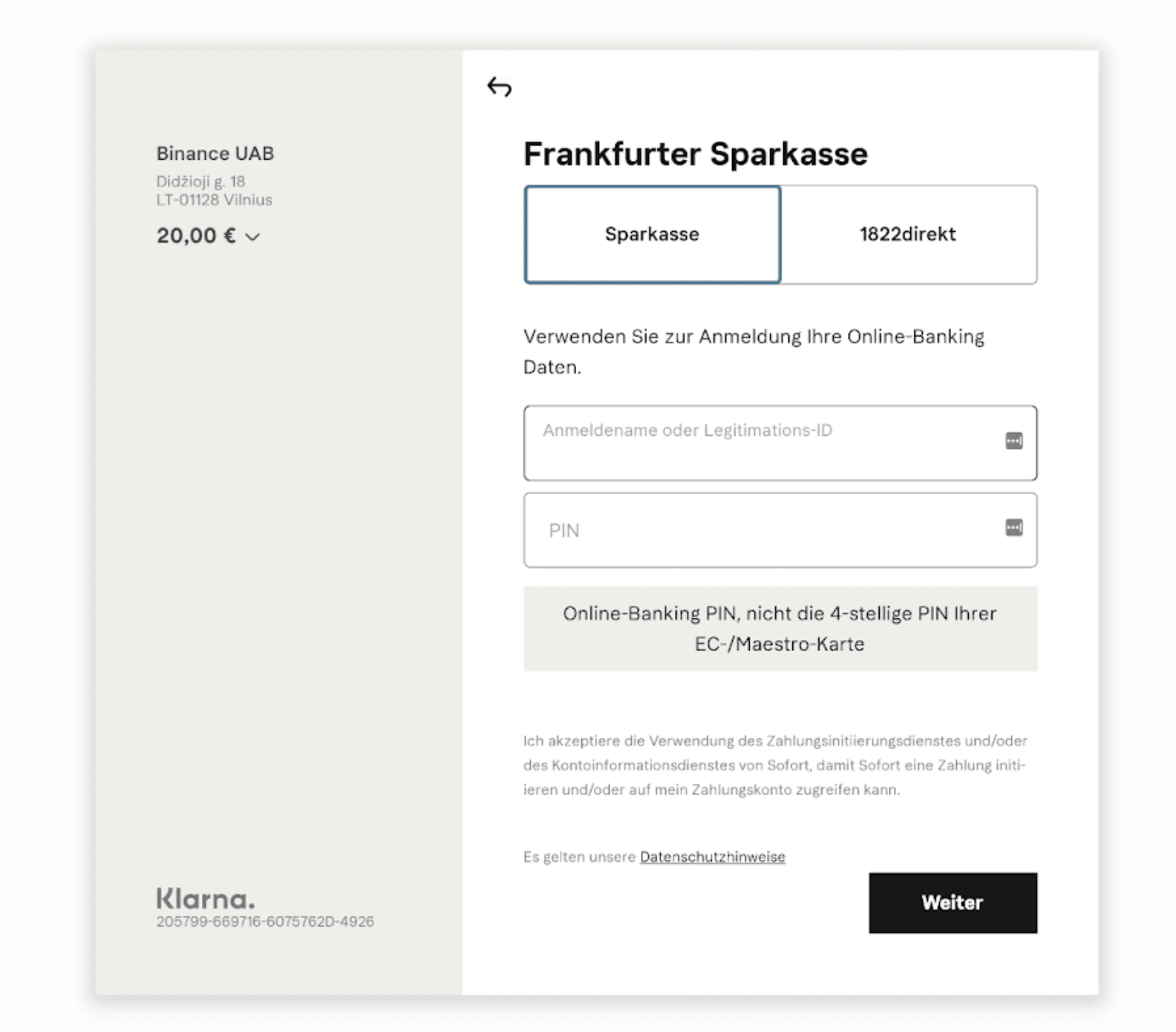The height and width of the screenshot is (1032, 1176).
Task: Focus the PIN input field
Action: tap(780, 530)
